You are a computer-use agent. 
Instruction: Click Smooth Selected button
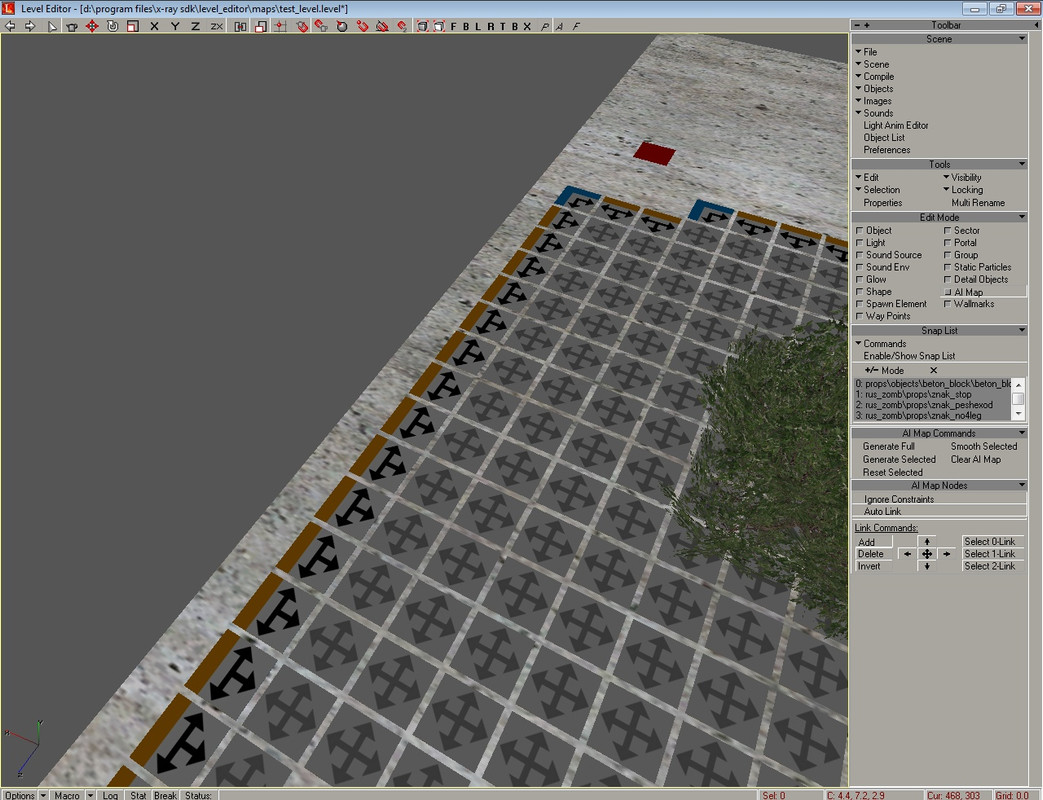coord(984,447)
